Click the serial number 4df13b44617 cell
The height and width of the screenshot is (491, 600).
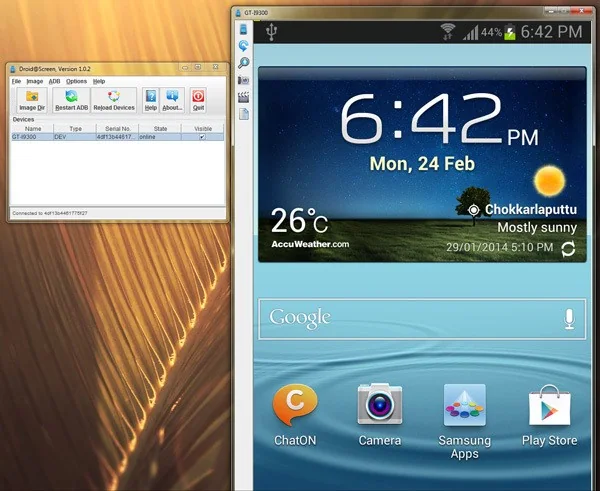(x=117, y=137)
